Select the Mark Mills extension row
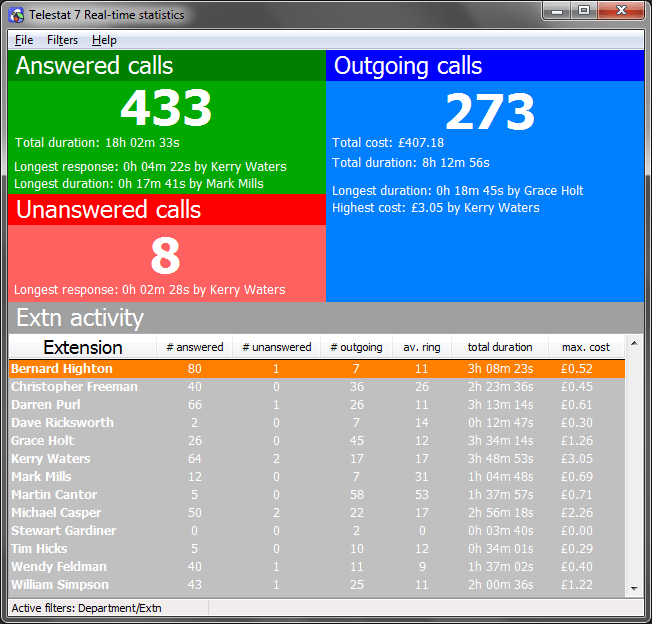 317,476
